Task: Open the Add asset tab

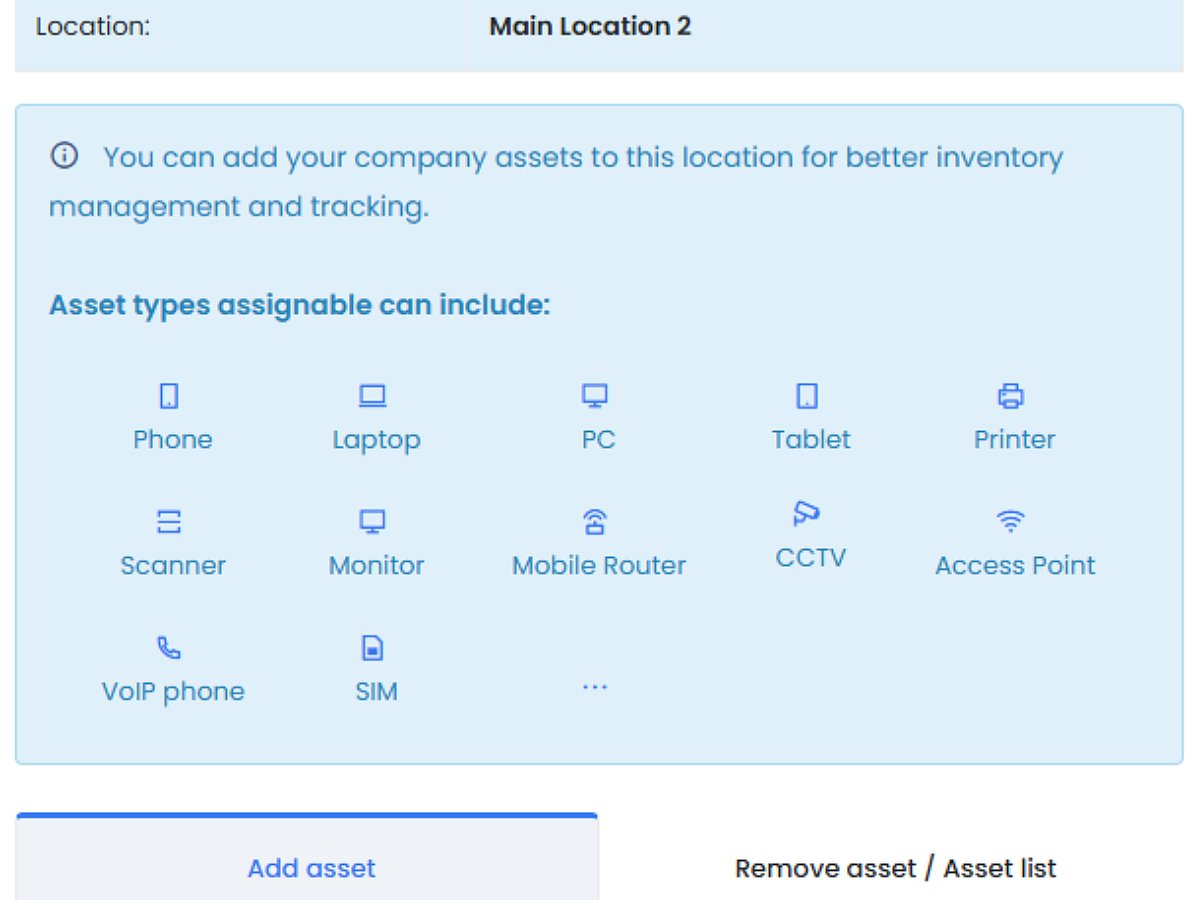Action: pyautogui.click(x=311, y=868)
